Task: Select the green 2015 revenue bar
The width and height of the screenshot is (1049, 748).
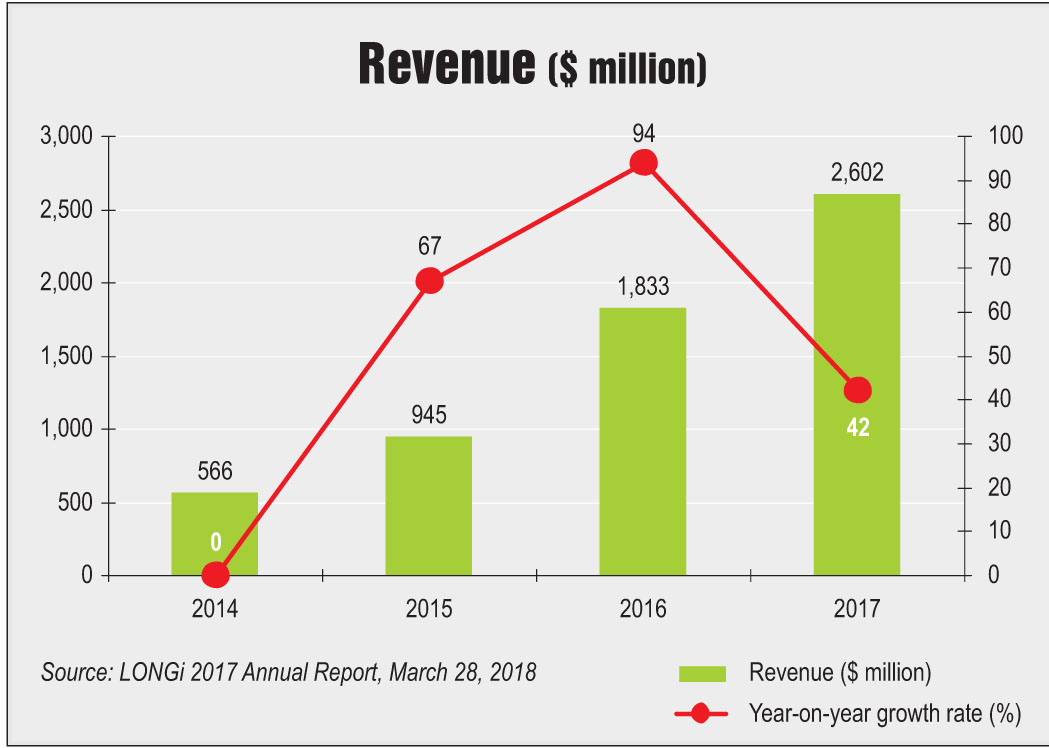Action: [428, 506]
